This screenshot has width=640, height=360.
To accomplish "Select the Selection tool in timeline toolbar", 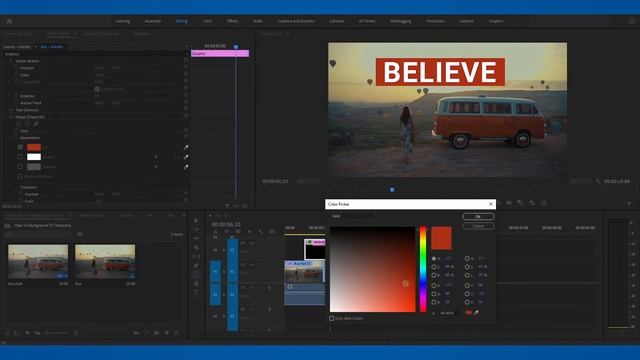I will point(196,220).
